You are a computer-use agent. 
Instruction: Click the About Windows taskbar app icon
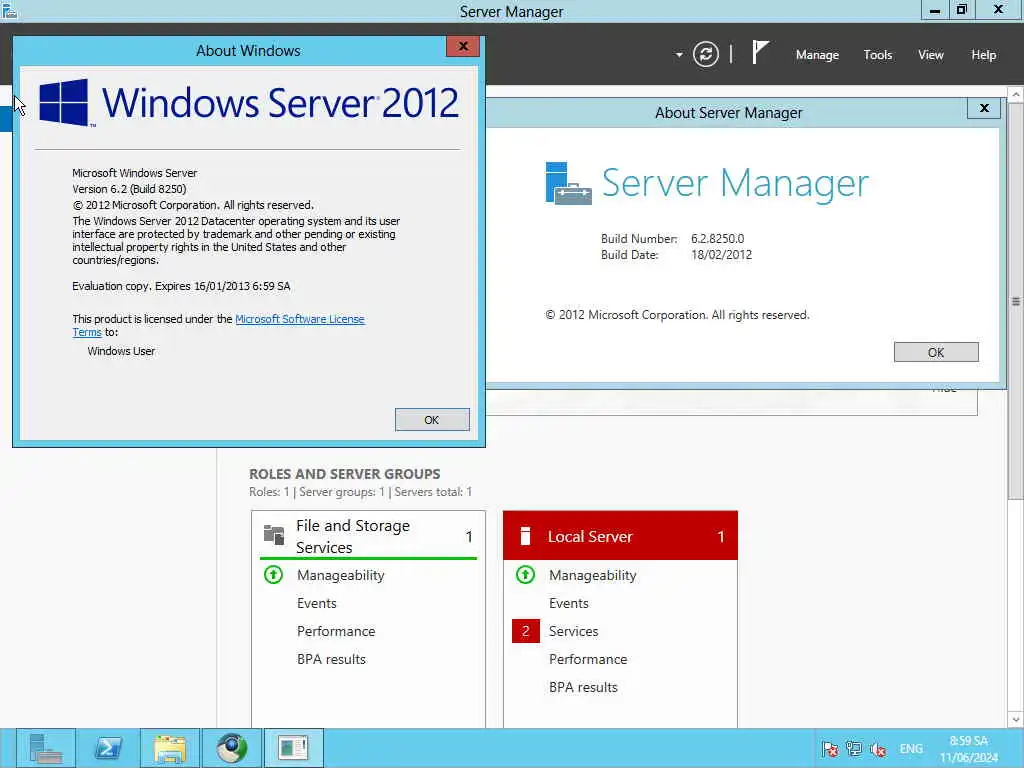(x=293, y=748)
